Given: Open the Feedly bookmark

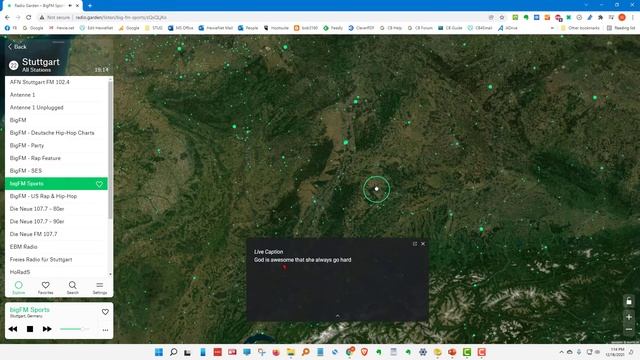Looking at the screenshot, I should pos(333,28).
